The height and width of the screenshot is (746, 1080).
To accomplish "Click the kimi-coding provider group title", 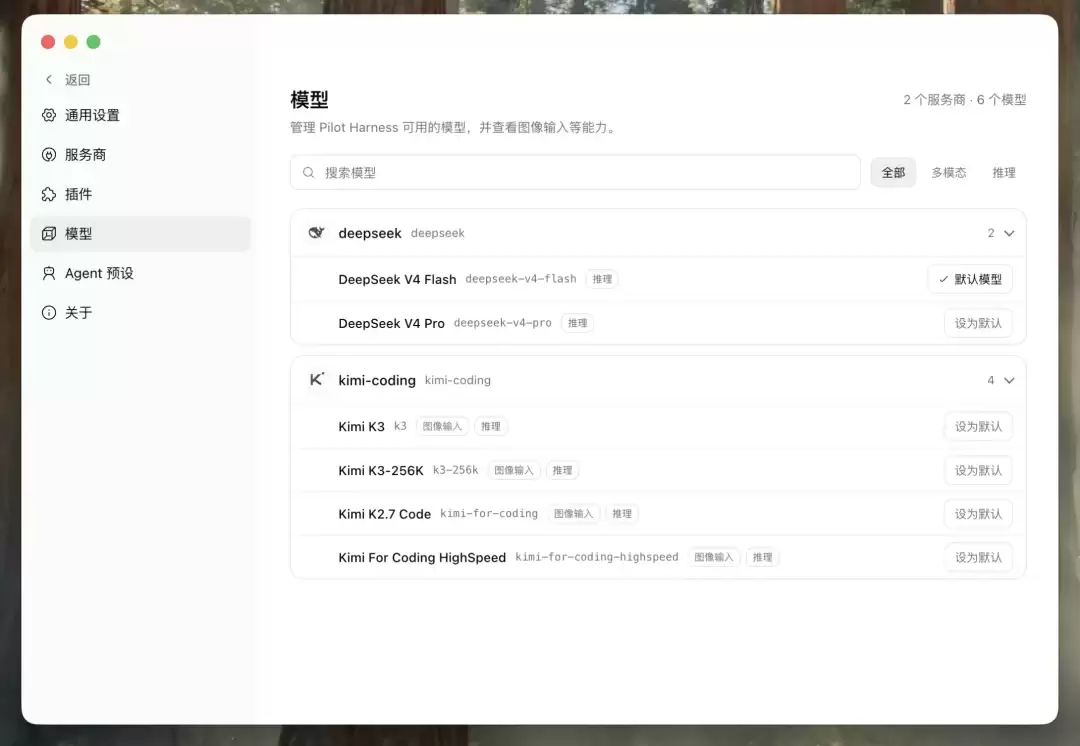I will (377, 380).
